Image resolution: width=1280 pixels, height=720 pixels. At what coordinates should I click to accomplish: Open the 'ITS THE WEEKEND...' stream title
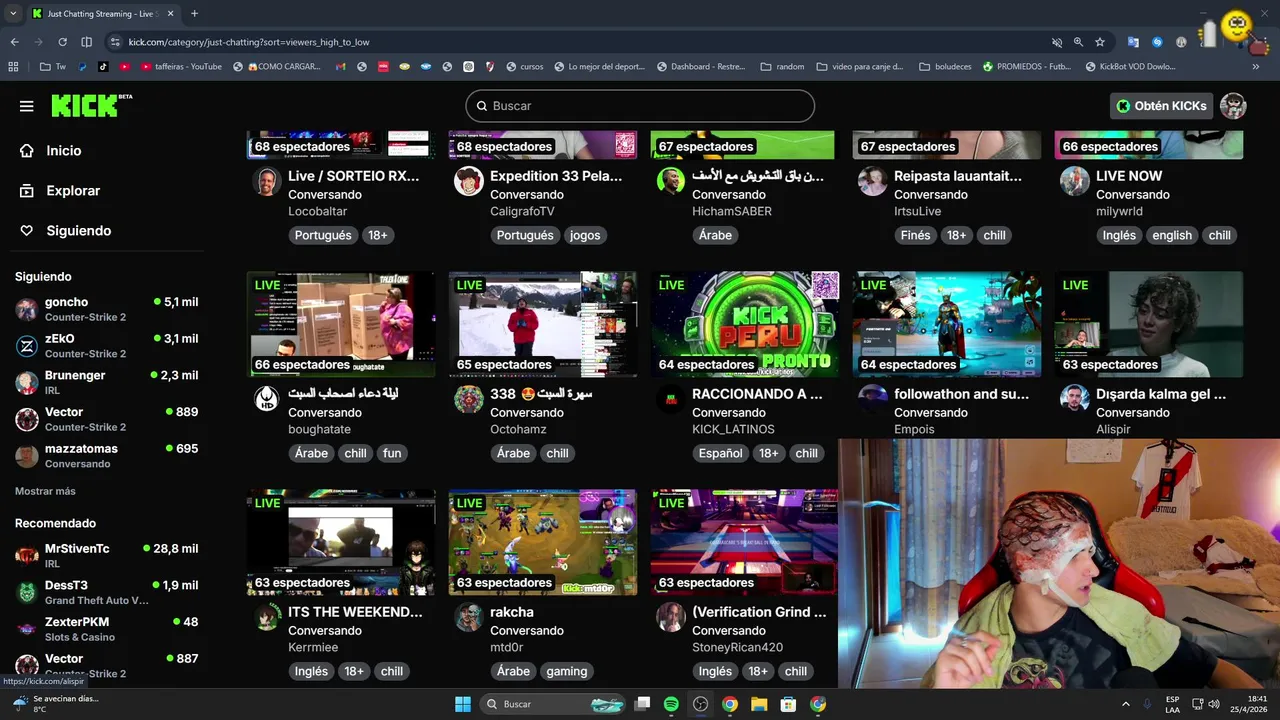tap(355, 612)
